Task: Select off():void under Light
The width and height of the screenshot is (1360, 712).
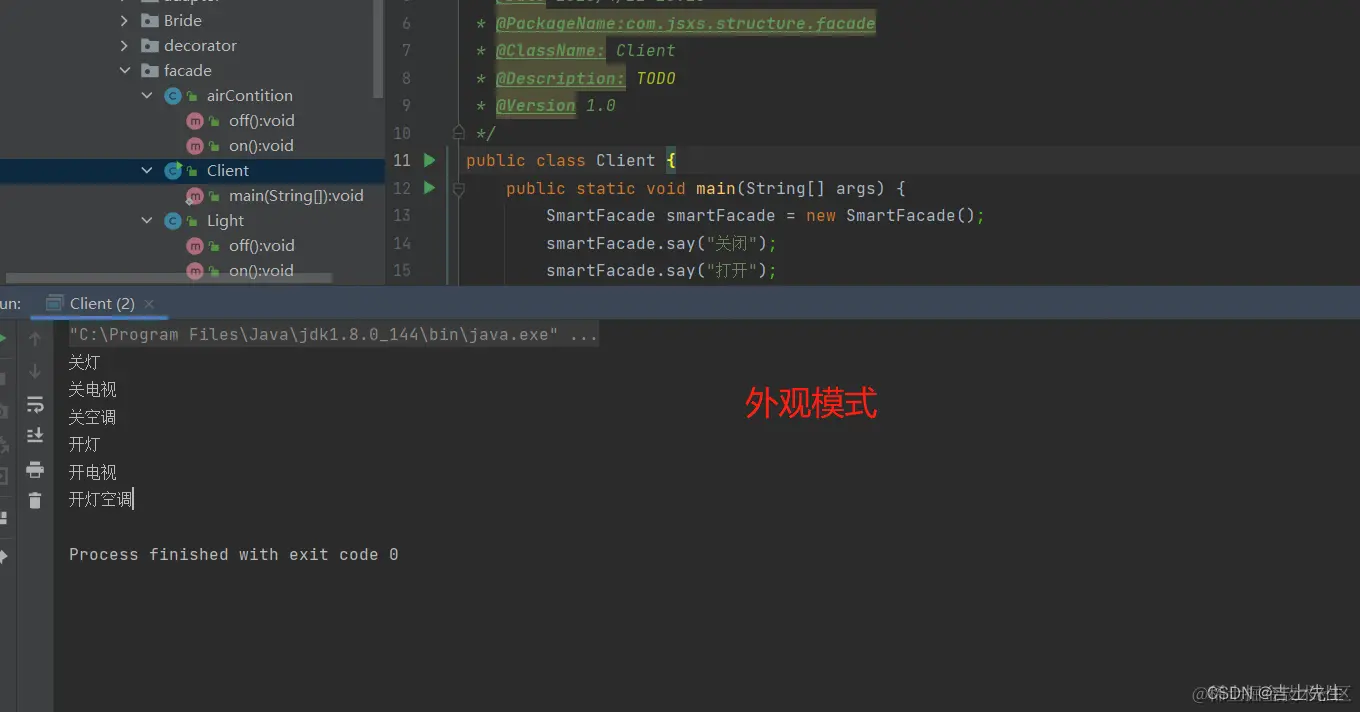Action: coord(262,246)
